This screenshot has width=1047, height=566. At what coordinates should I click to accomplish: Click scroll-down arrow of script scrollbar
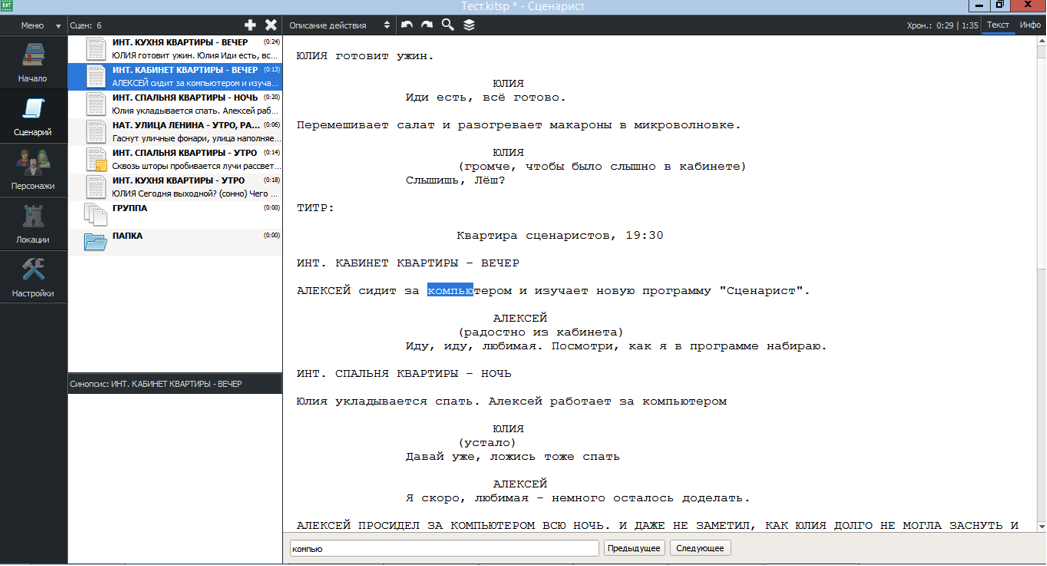(x=1041, y=527)
